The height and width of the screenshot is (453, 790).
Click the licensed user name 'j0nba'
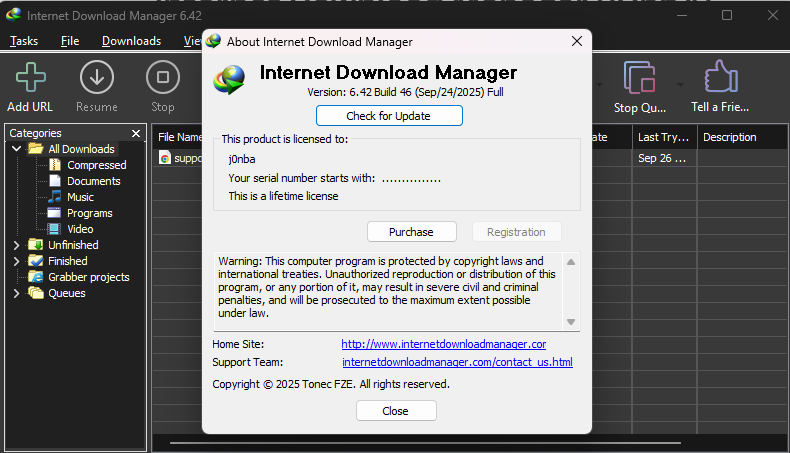click(242, 159)
